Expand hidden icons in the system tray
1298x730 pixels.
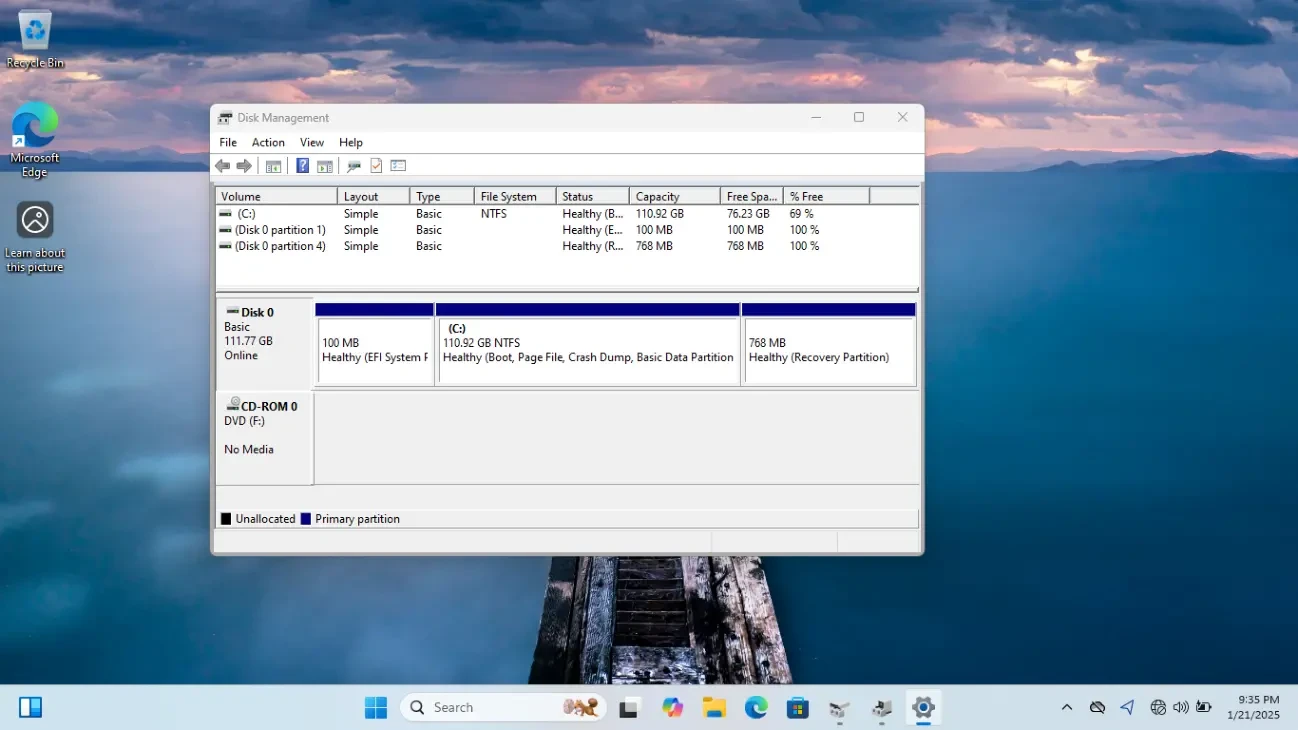[1066, 707]
